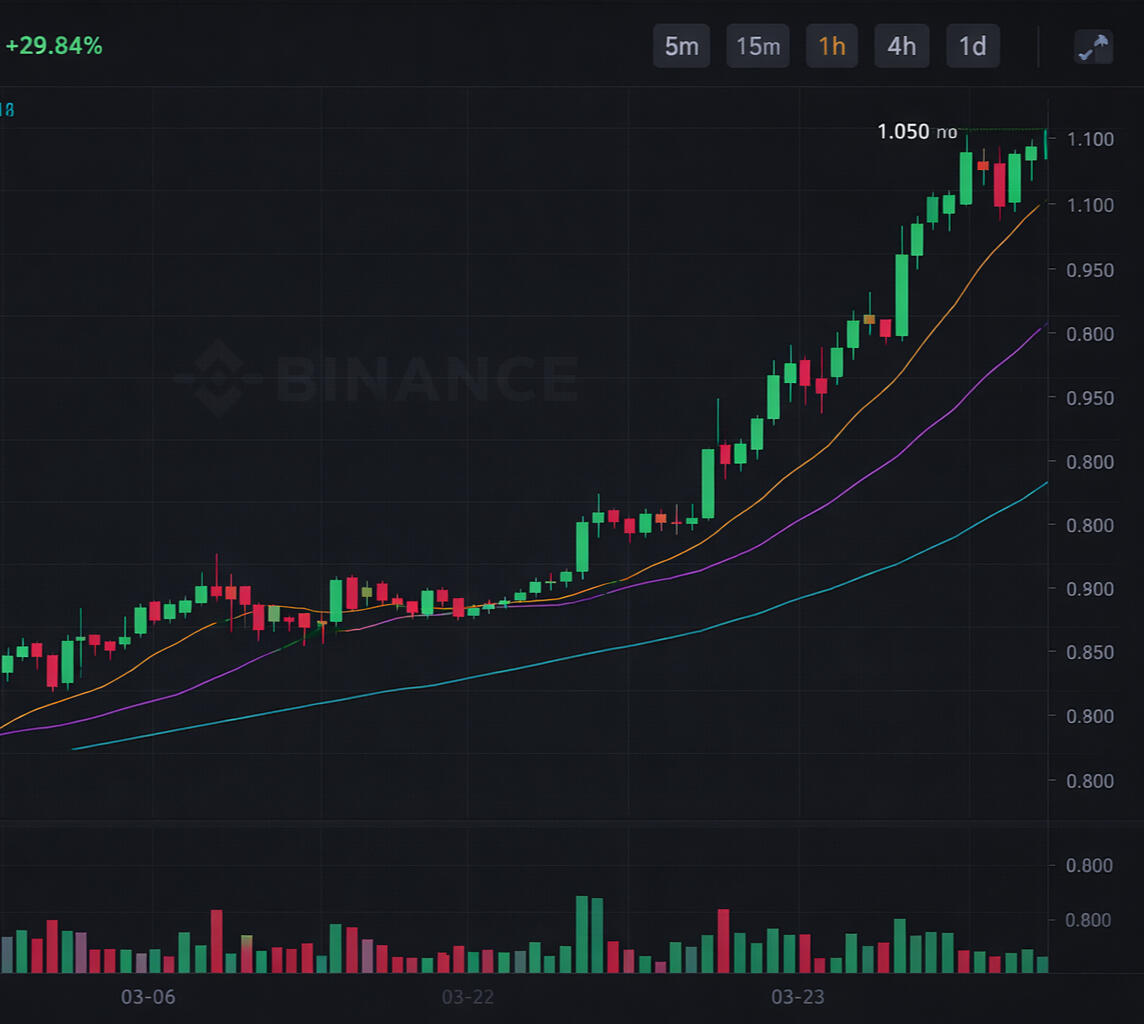The height and width of the screenshot is (1024, 1144).
Task: Click the 0.850 price axis label
Action: (1090, 652)
